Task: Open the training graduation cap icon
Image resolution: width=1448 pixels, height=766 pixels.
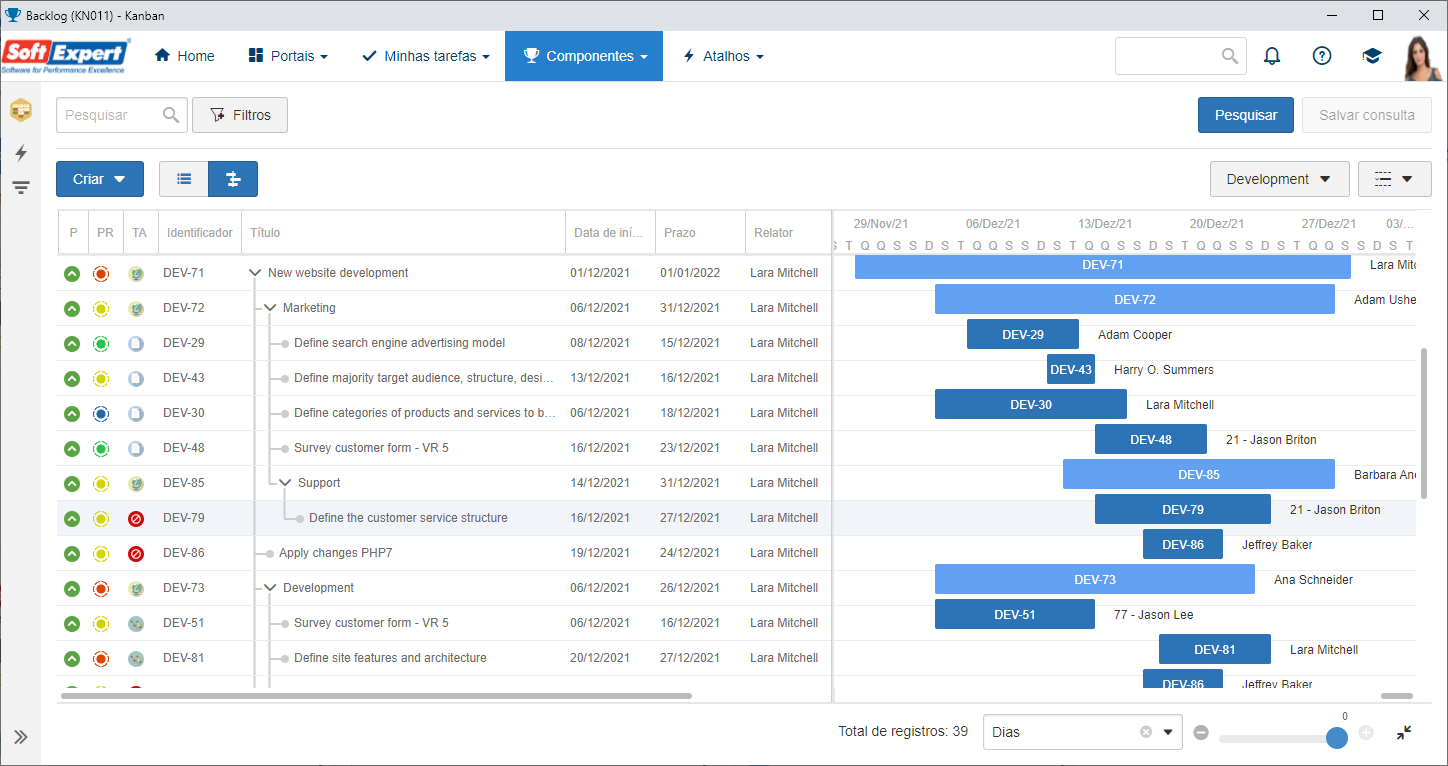Action: [x=1372, y=56]
